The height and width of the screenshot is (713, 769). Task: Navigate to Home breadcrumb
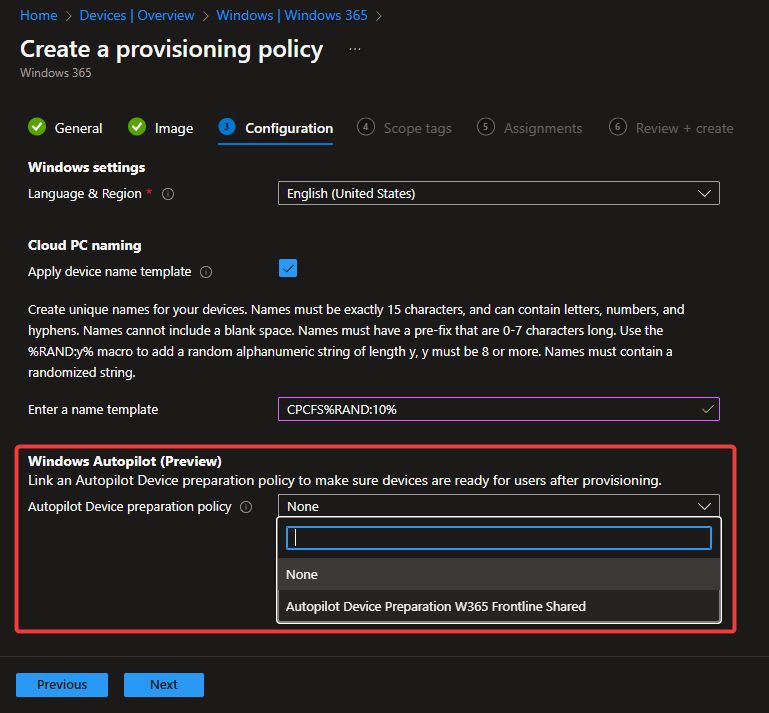point(39,16)
